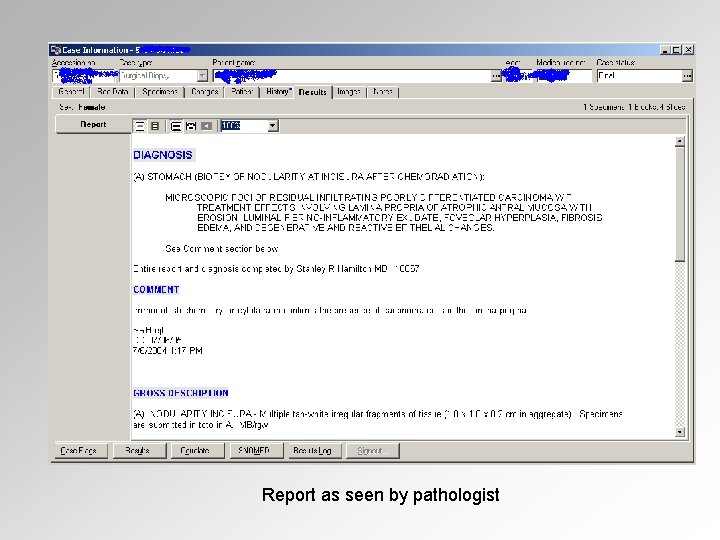Click the line starting 'MICROSCOPIC FOCI OF RESIDUAL'

pos(368,197)
